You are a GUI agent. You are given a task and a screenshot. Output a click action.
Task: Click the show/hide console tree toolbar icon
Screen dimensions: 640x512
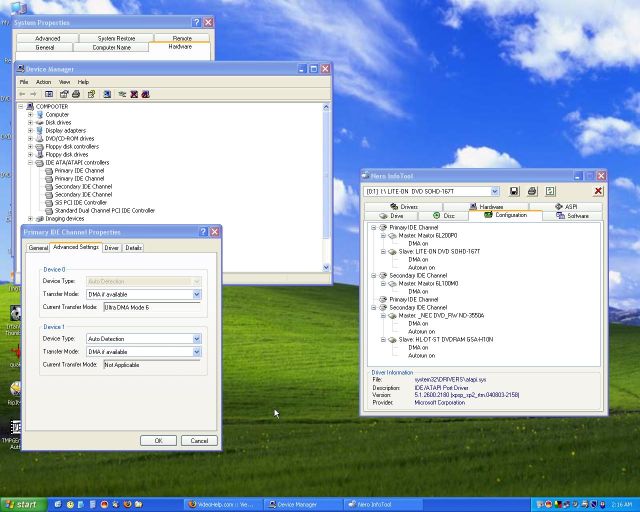pos(49,94)
